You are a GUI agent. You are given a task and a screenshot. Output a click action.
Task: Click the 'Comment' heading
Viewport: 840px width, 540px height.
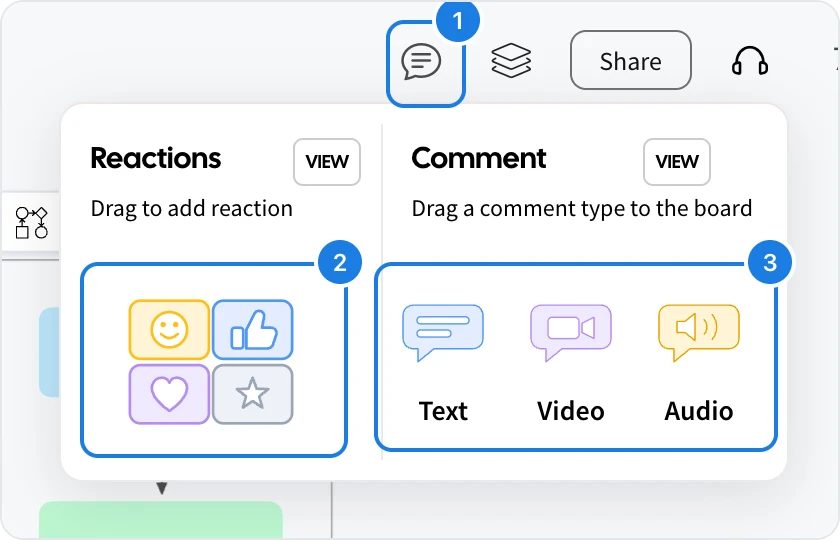pos(479,158)
